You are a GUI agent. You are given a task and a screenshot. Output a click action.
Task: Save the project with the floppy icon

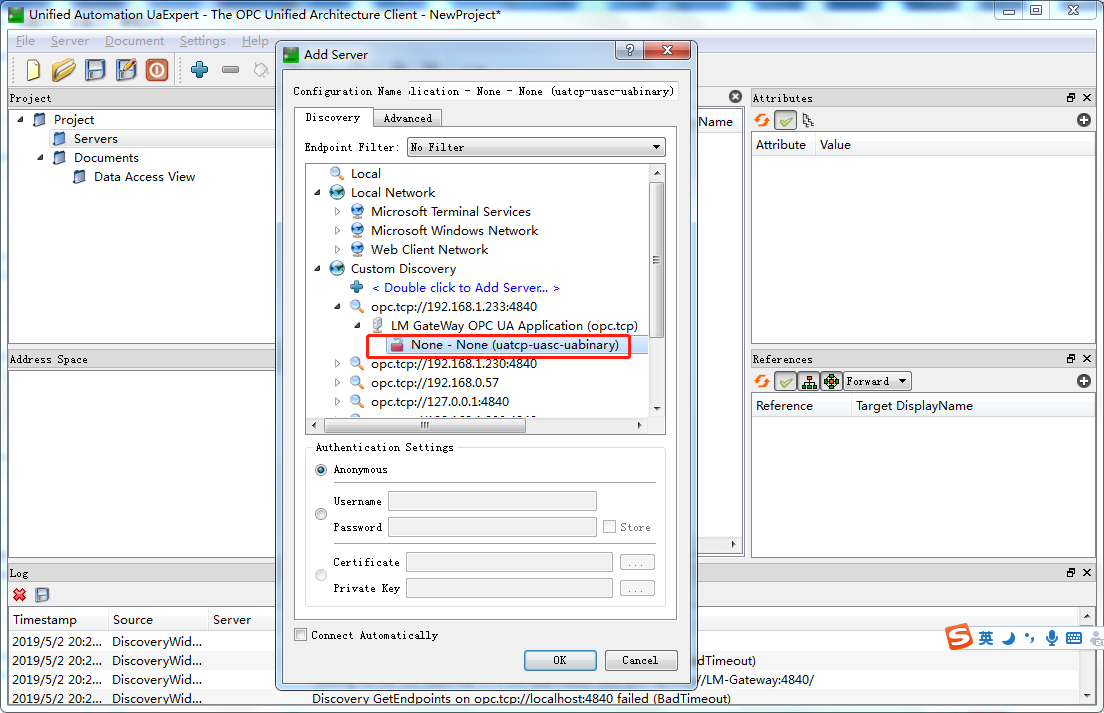tap(95, 70)
